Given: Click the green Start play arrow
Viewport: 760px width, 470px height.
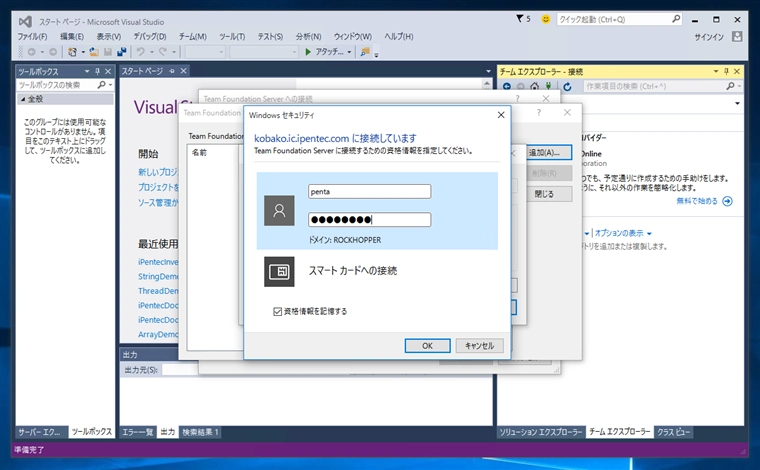Looking at the screenshot, I should (x=308, y=51).
